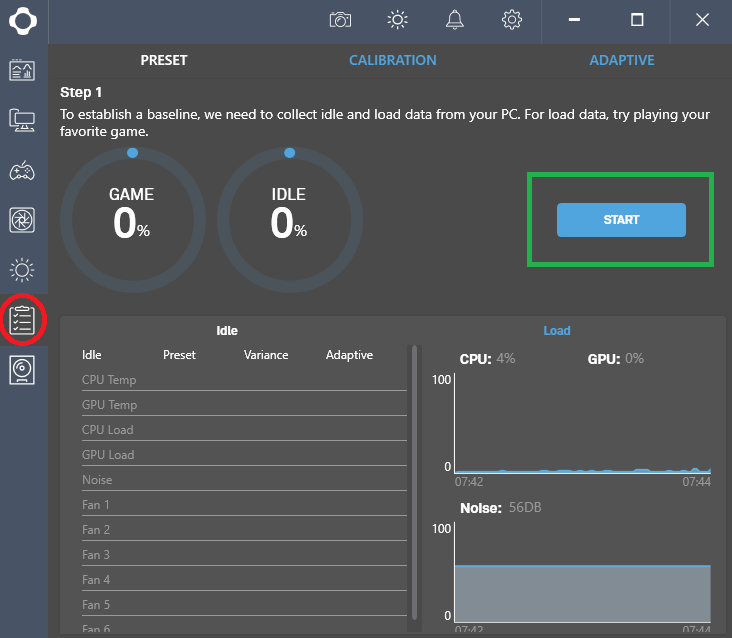
Task: Open the fan cooling sidebar icon
Action: 22,220
